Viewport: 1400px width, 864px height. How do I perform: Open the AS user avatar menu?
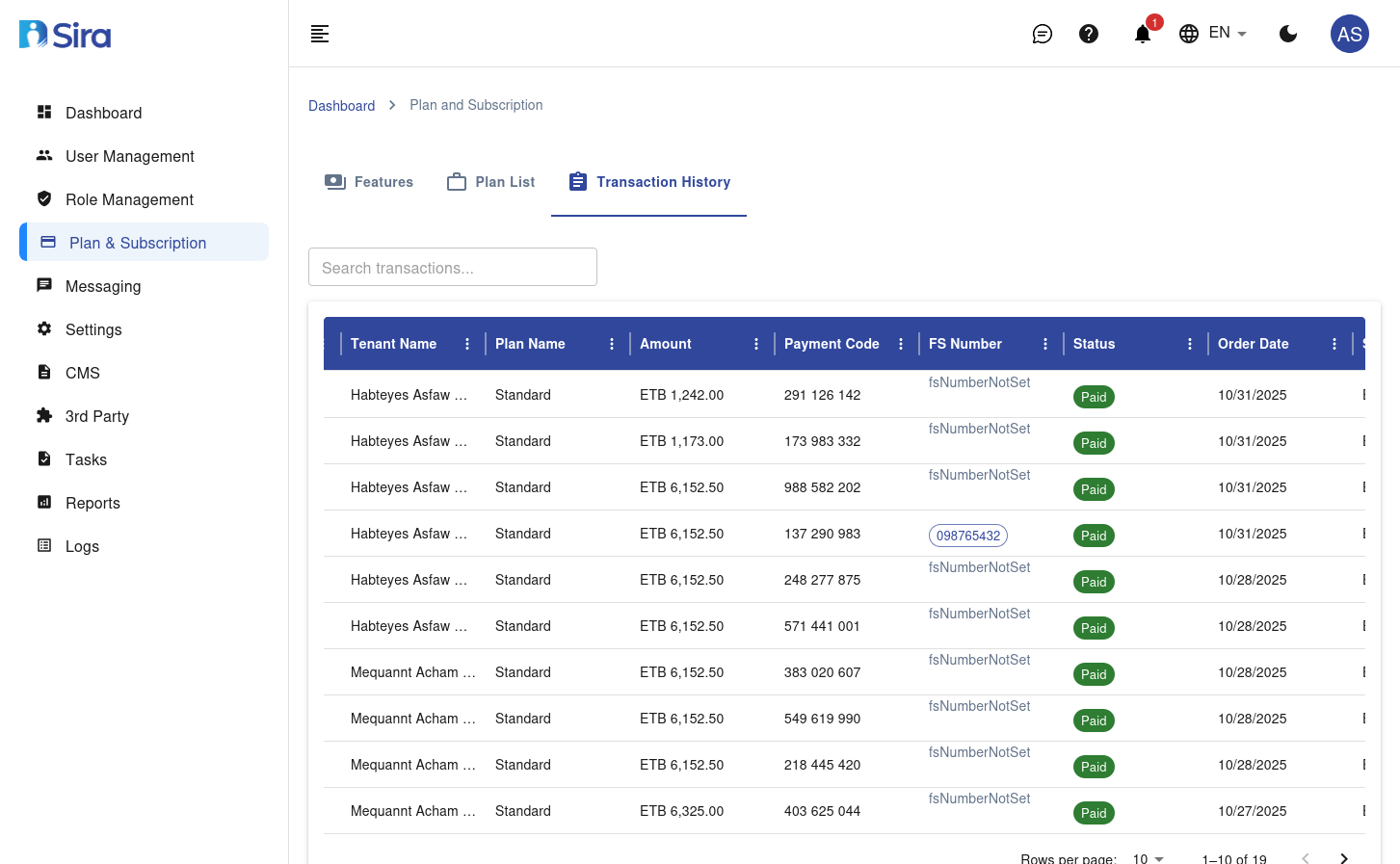pyautogui.click(x=1349, y=34)
